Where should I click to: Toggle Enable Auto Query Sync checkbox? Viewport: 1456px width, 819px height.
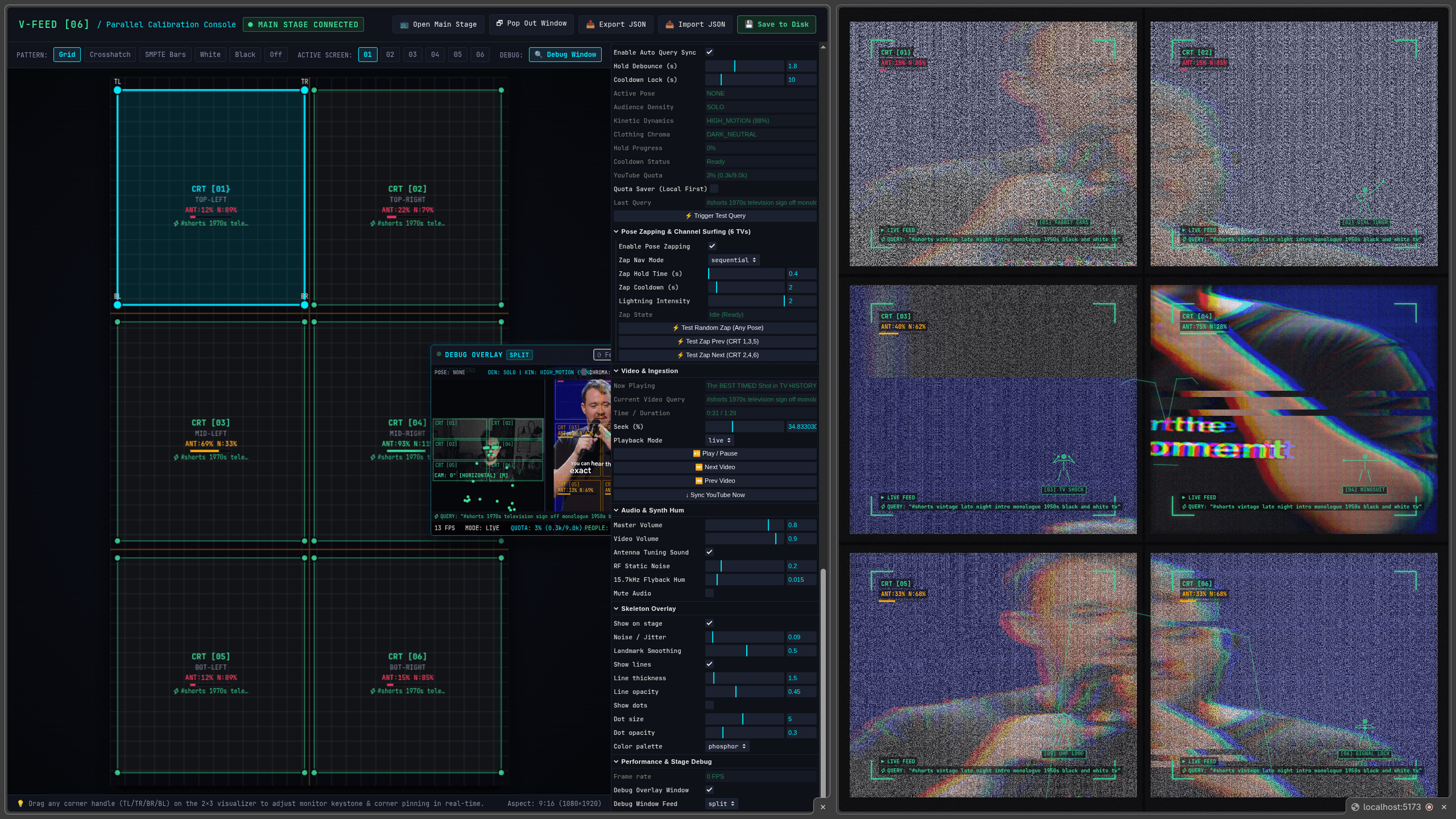click(x=709, y=52)
